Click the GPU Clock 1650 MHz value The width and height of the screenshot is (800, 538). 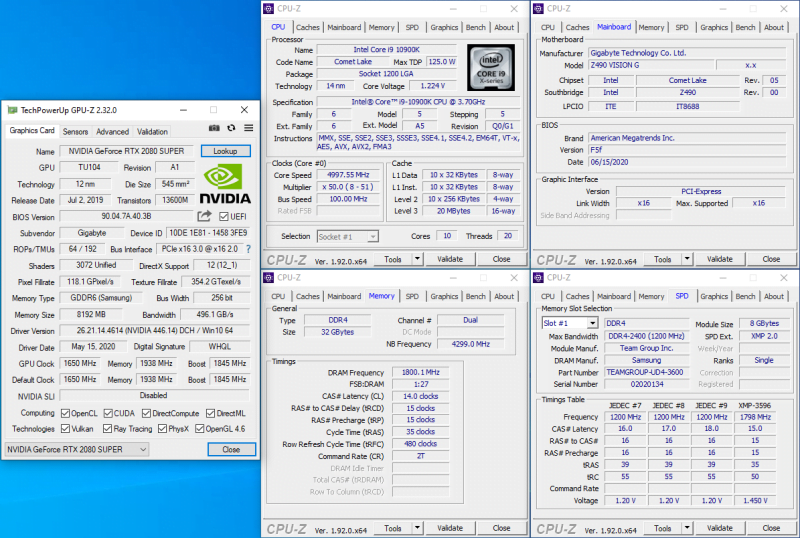coord(80,363)
